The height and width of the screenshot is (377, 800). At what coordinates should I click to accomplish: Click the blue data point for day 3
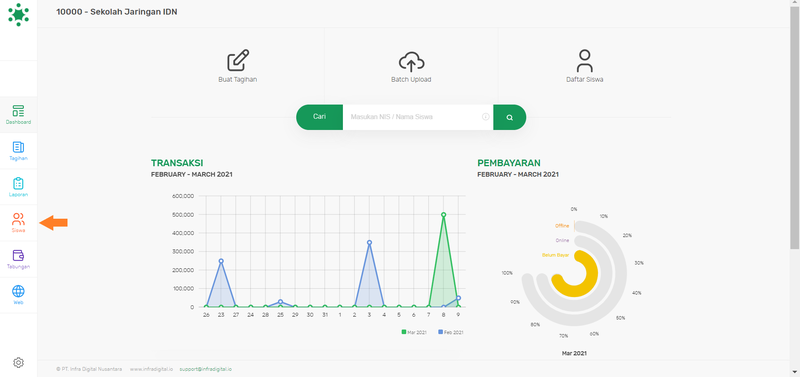click(x=369, y=243)
